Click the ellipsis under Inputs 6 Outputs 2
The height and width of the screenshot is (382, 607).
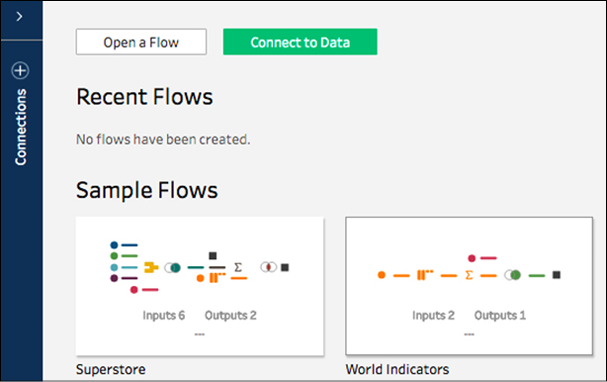tap(199, 334)
